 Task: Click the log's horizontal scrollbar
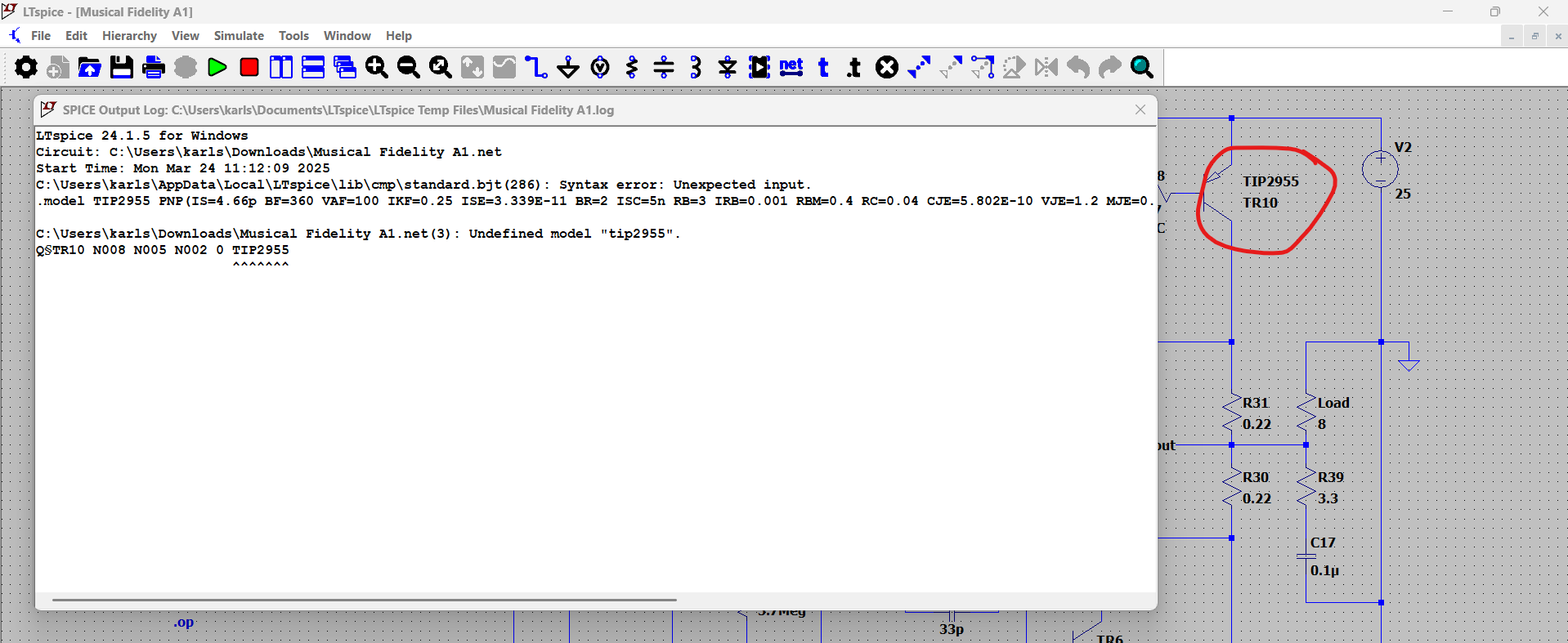[x=364, y=600]
